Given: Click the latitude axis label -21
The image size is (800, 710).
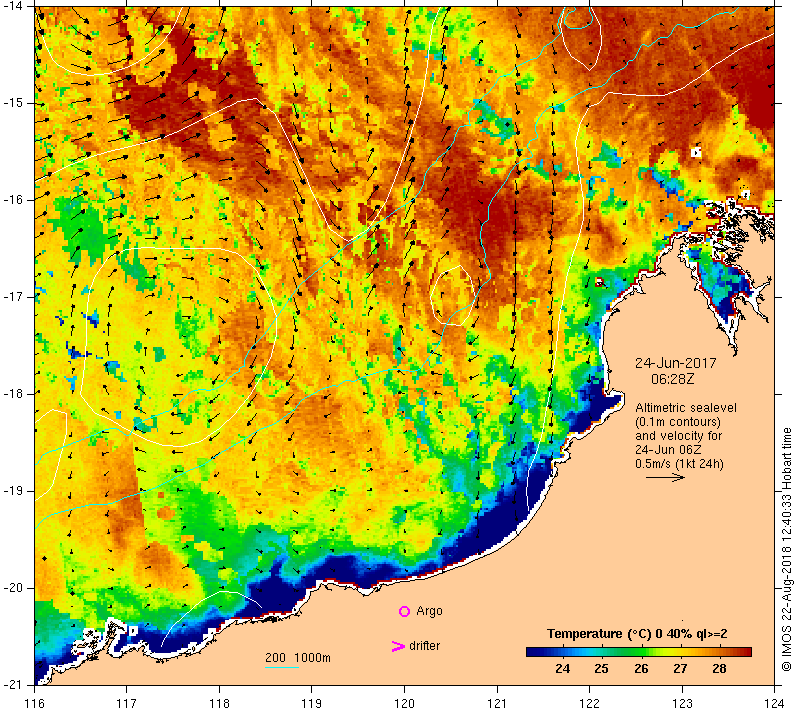Looking at the screenshot, I should click(13, 684).
